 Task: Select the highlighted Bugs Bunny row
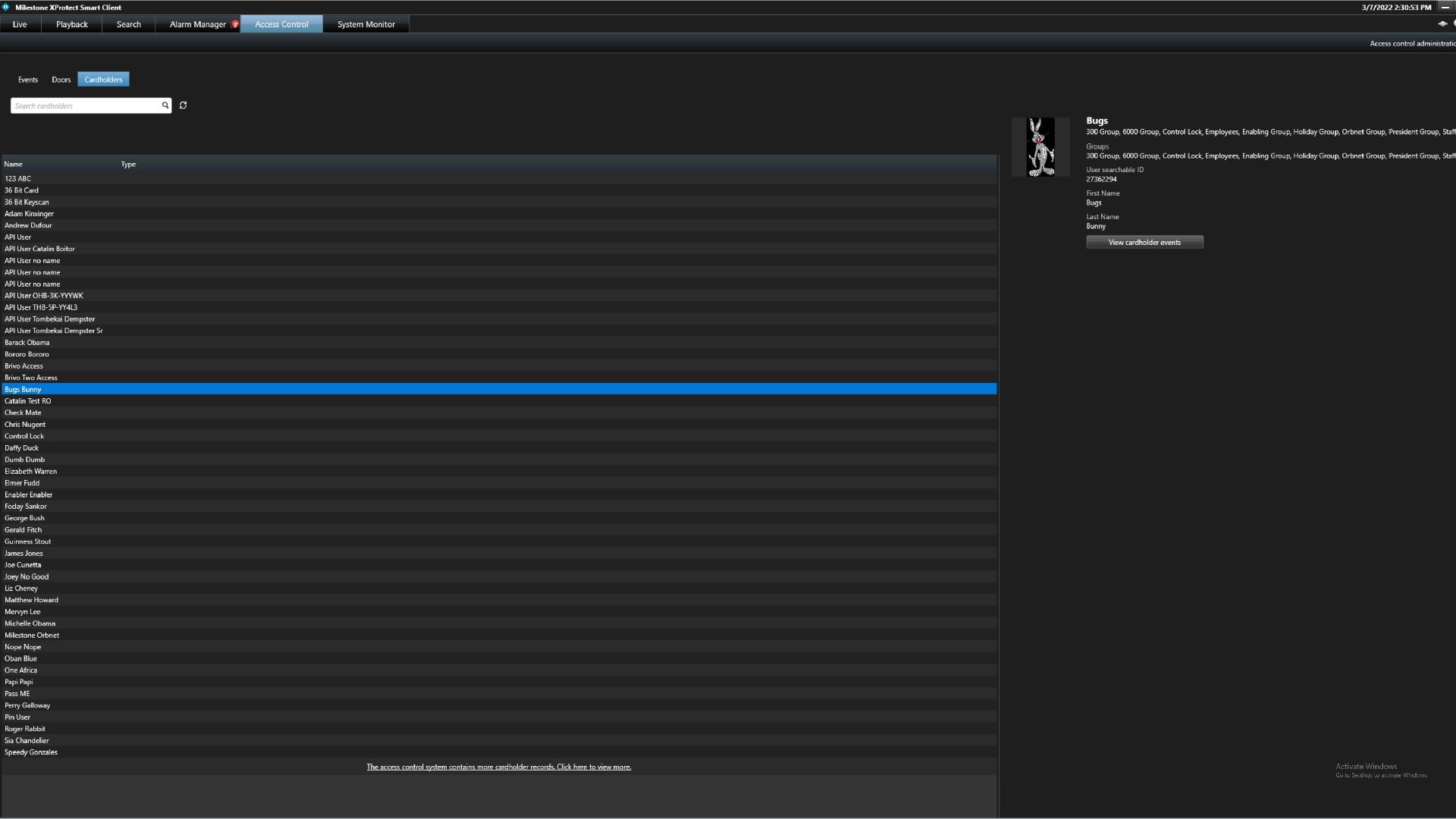(x=499, y=389)
